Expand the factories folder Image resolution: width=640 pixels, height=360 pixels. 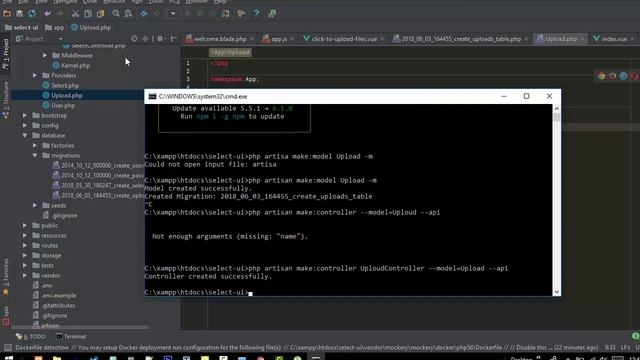(35, 145)
